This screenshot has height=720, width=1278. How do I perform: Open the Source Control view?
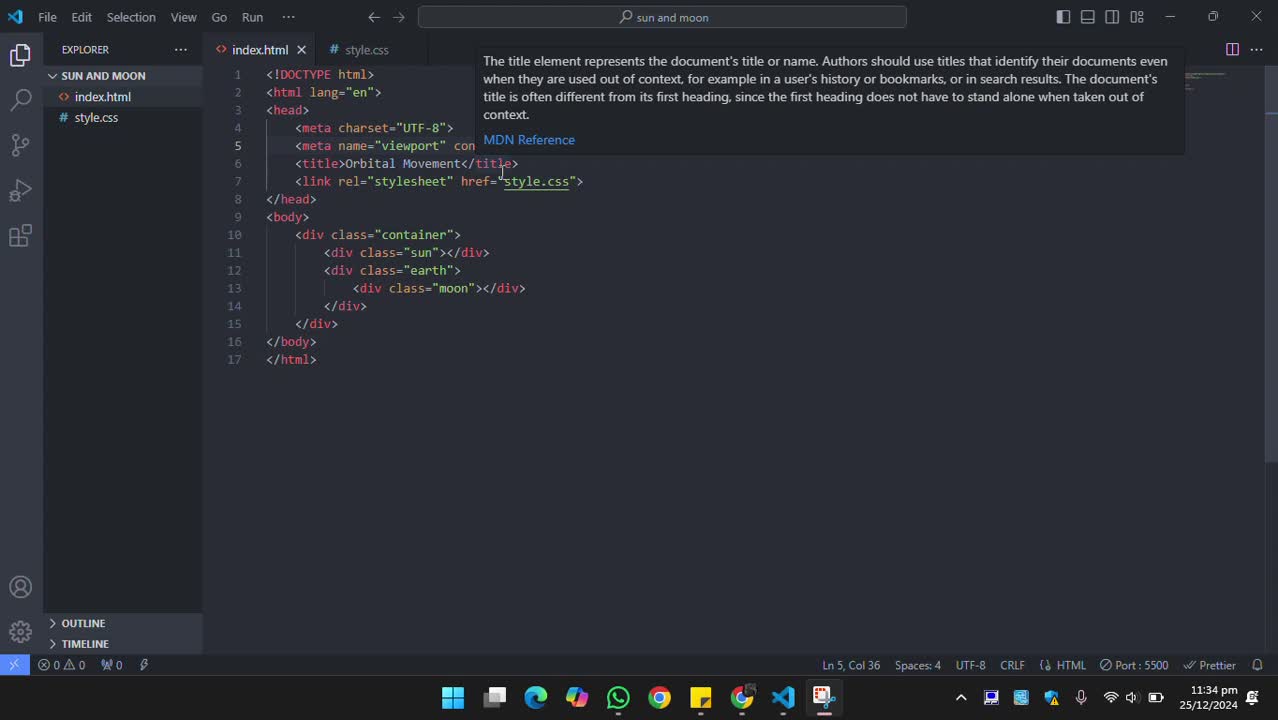[x=20, y=145]
